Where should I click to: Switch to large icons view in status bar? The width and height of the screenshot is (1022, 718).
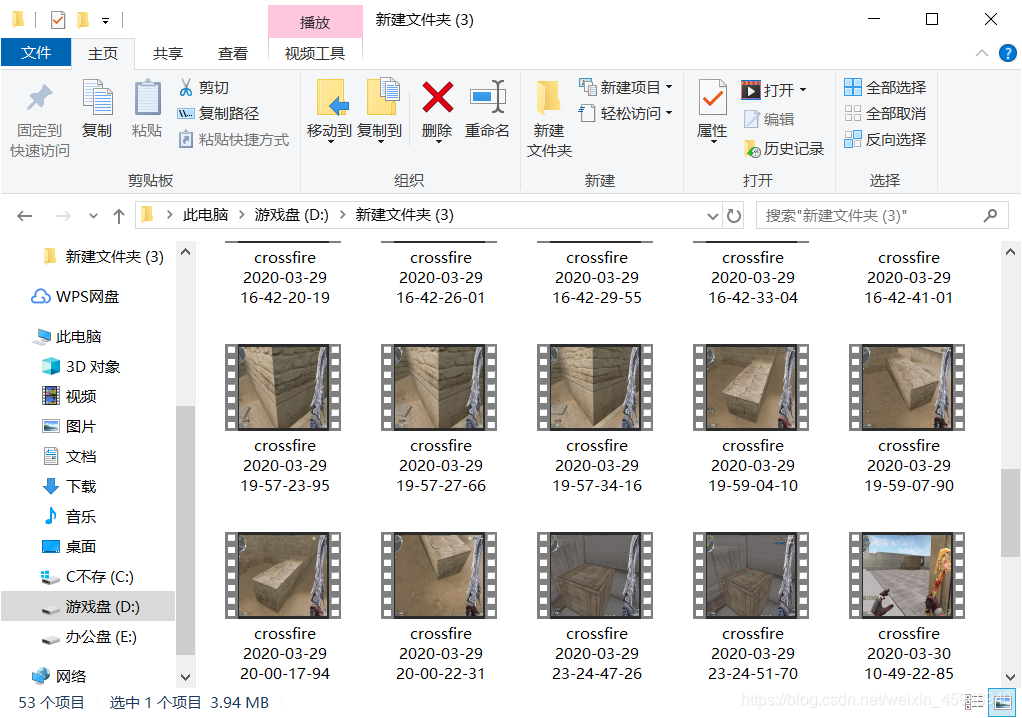point(1002,702)
